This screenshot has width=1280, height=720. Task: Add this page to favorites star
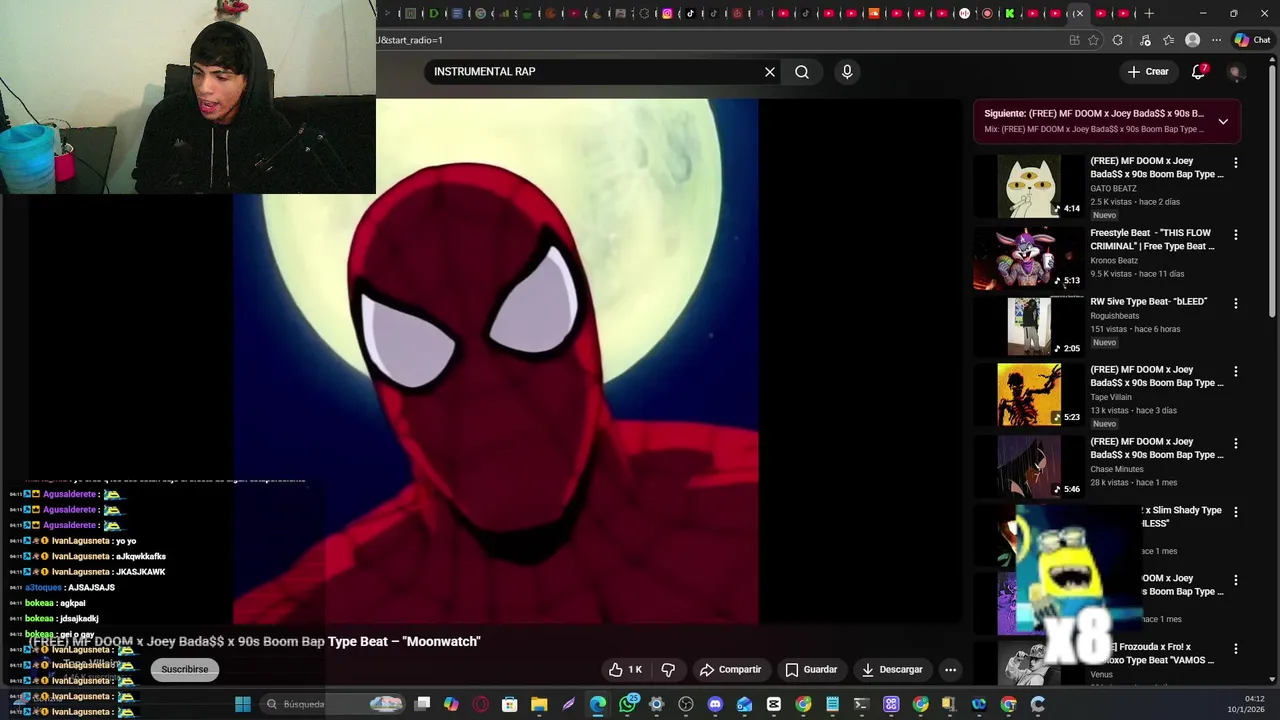(x=1093, y=40)
